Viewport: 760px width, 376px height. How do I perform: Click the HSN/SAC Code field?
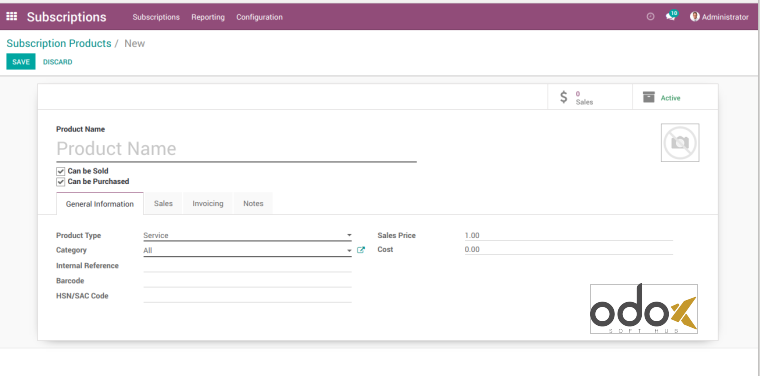(247, 296)
